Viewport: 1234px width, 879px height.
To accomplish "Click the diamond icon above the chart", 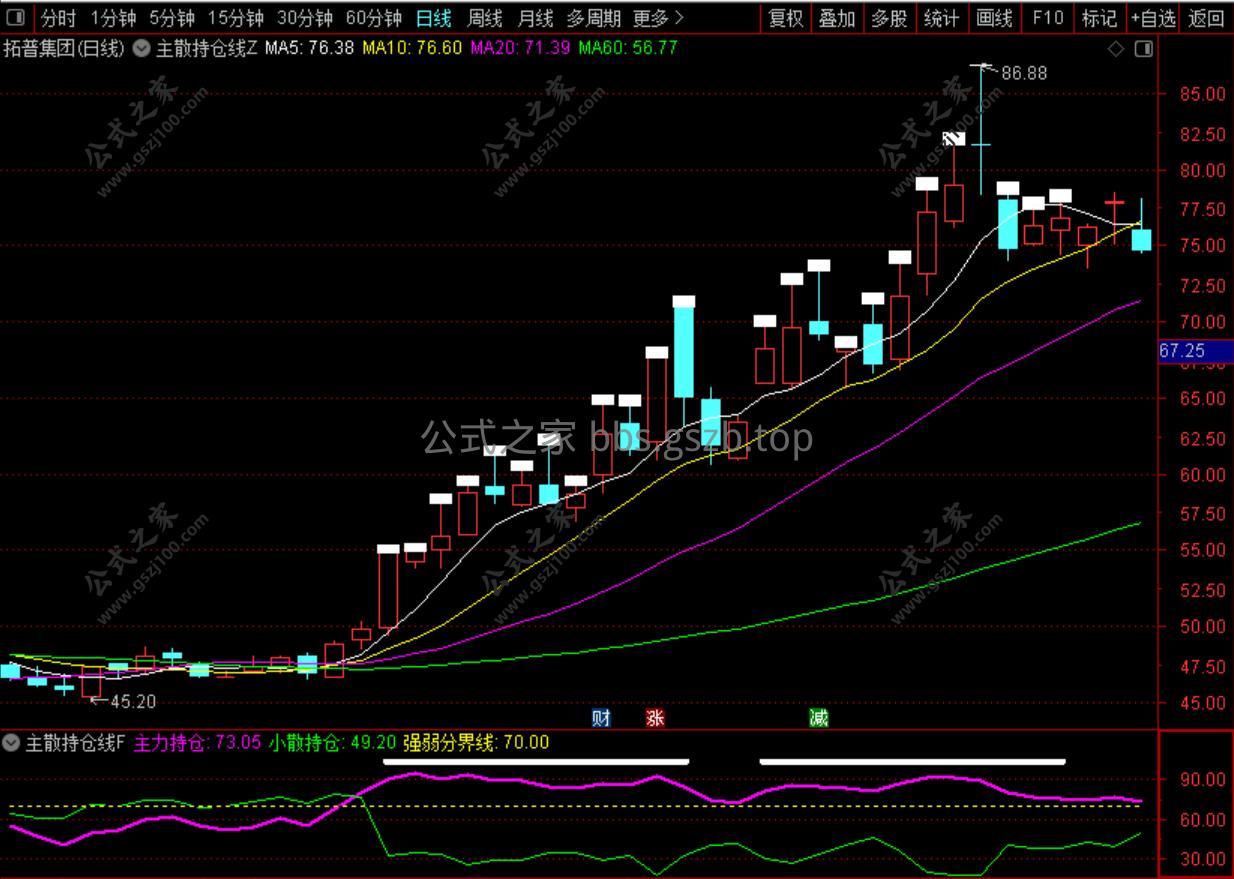I will (x=1116, y=48).
